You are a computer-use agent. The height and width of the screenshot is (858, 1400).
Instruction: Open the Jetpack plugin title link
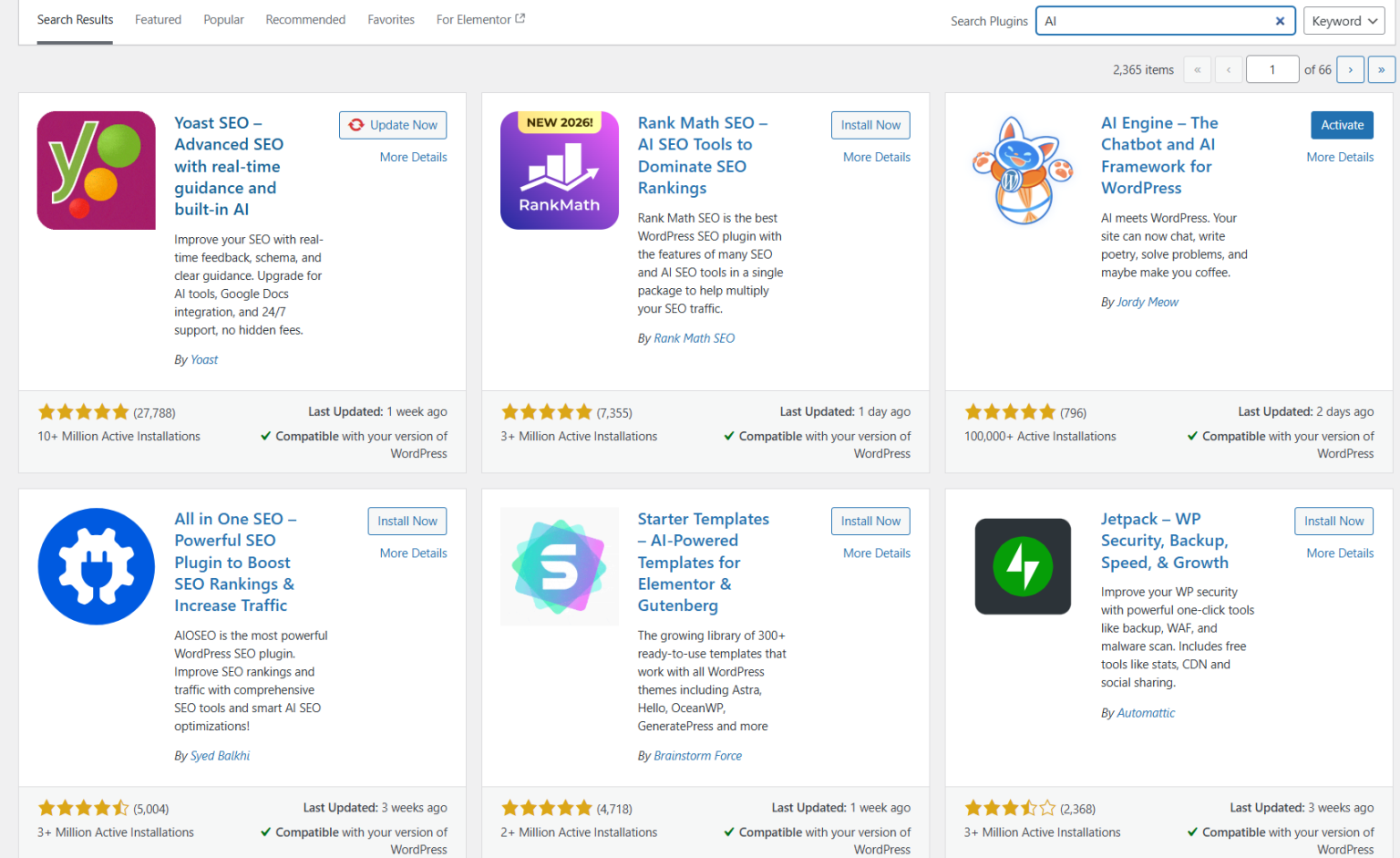1165,541
